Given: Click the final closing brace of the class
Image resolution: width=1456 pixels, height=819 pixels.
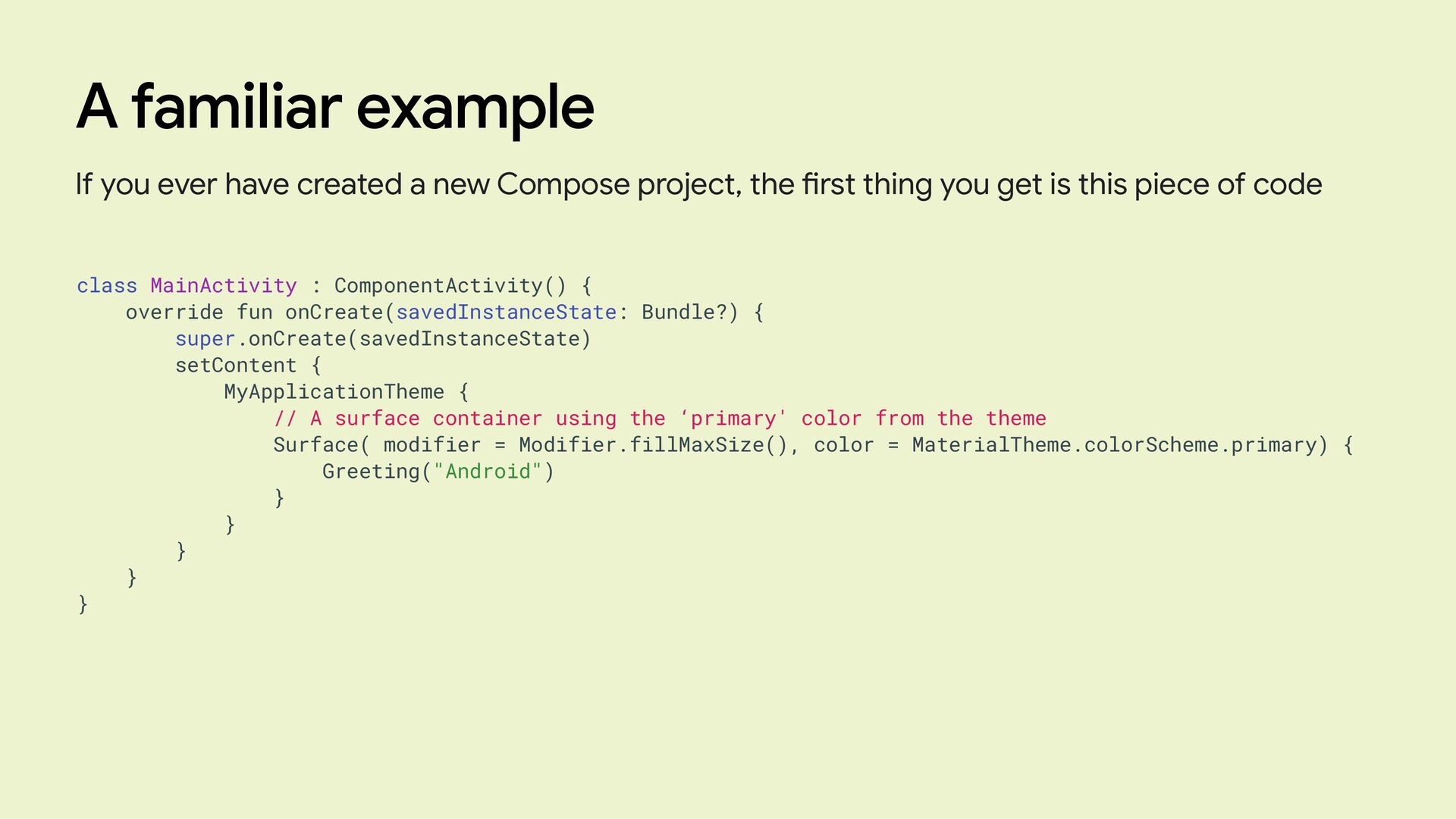Looking at the screenshot, I should [83, 604].
